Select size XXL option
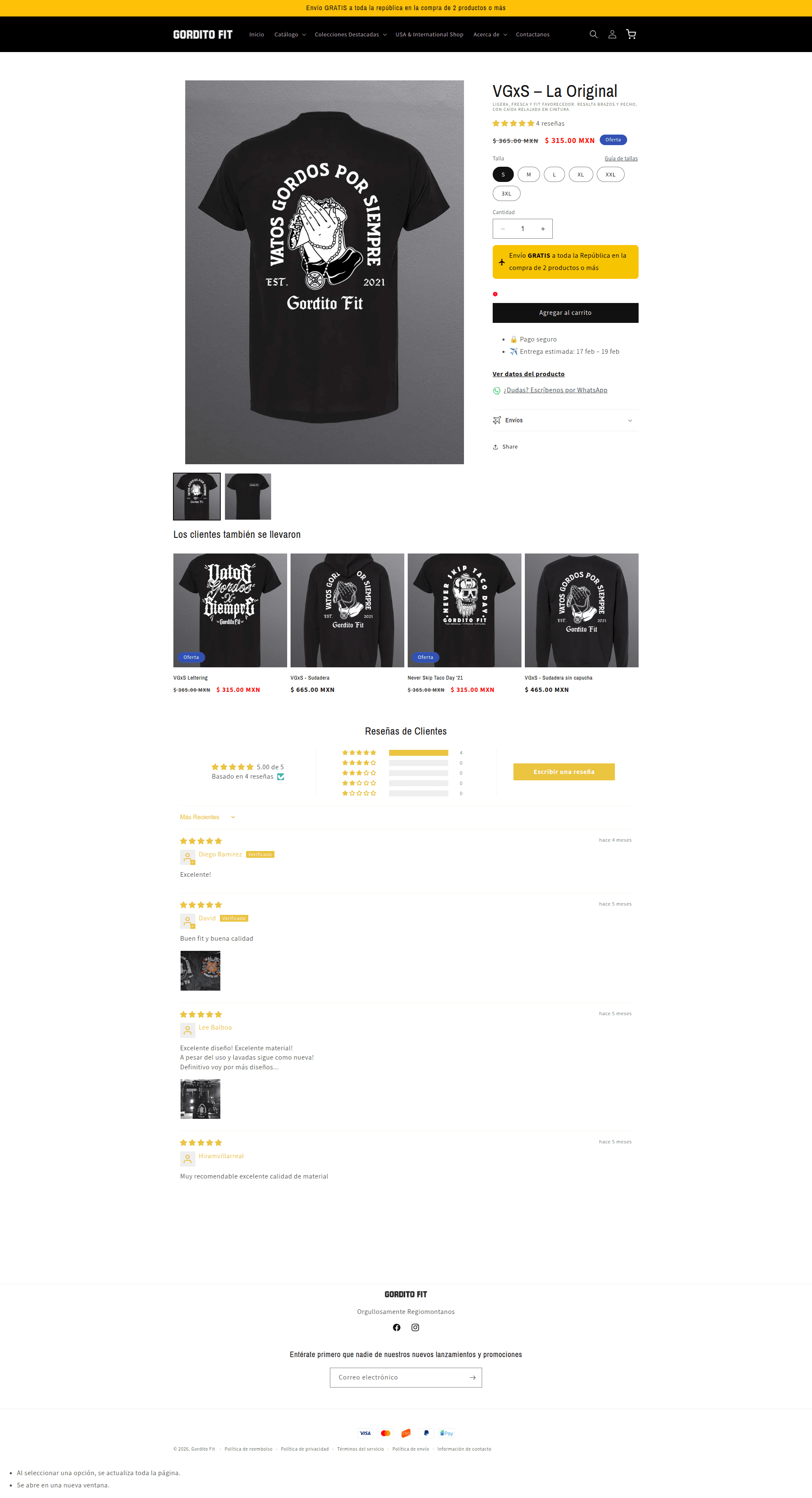Image resolution: width=812 pixels, height=1498 pixels. (610, 174)
